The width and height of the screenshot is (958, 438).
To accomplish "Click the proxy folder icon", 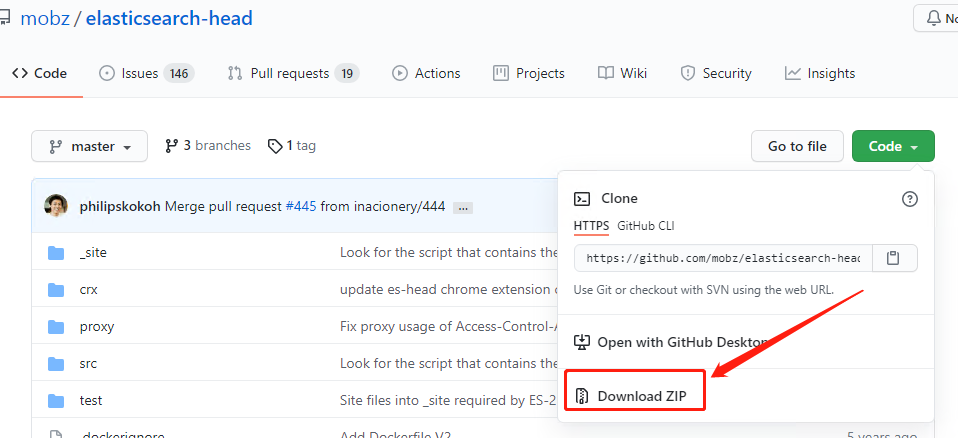I will [x=56, y=327].
